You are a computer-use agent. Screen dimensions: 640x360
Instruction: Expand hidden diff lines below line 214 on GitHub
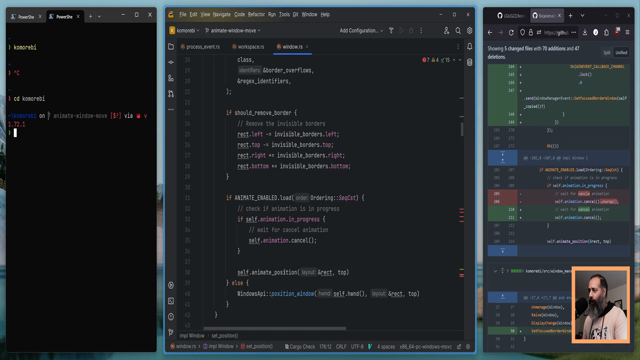[502, 250]
